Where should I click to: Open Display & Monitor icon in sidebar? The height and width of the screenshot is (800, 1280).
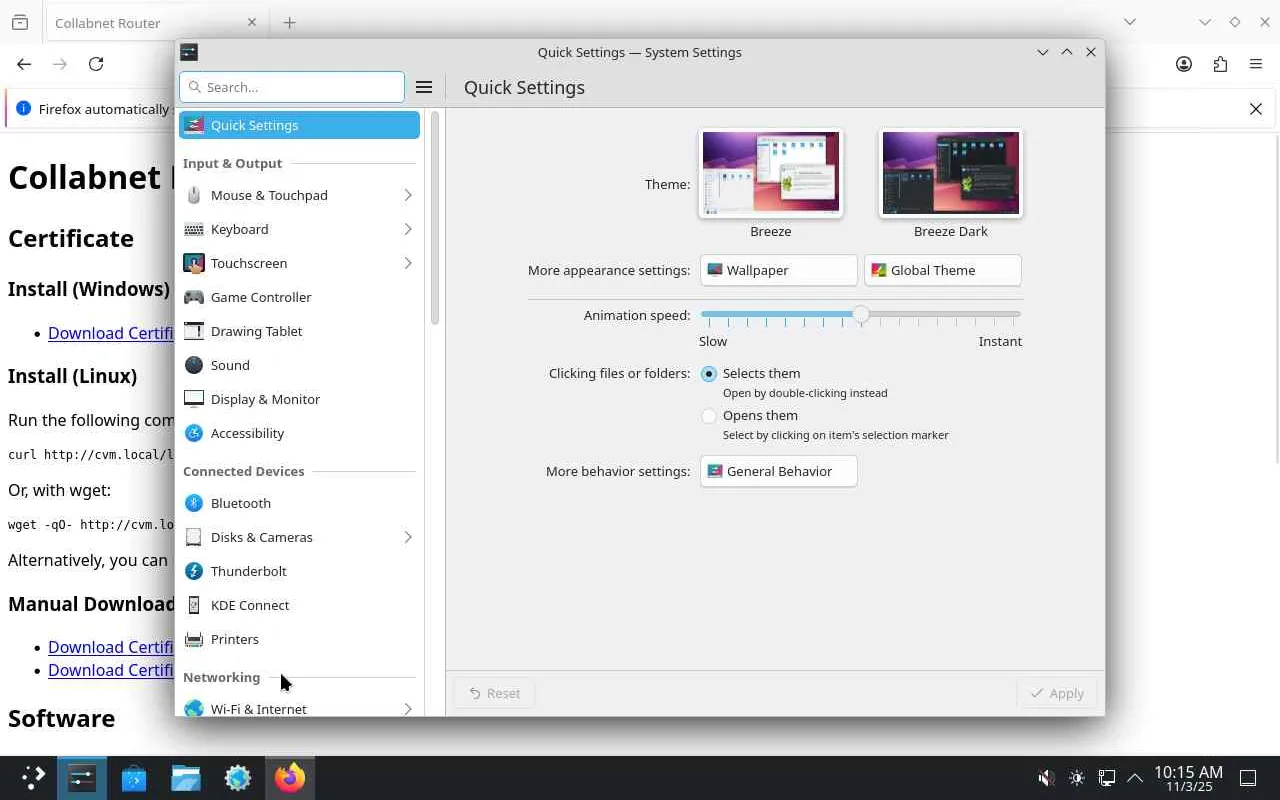click(x=194, y=399)
